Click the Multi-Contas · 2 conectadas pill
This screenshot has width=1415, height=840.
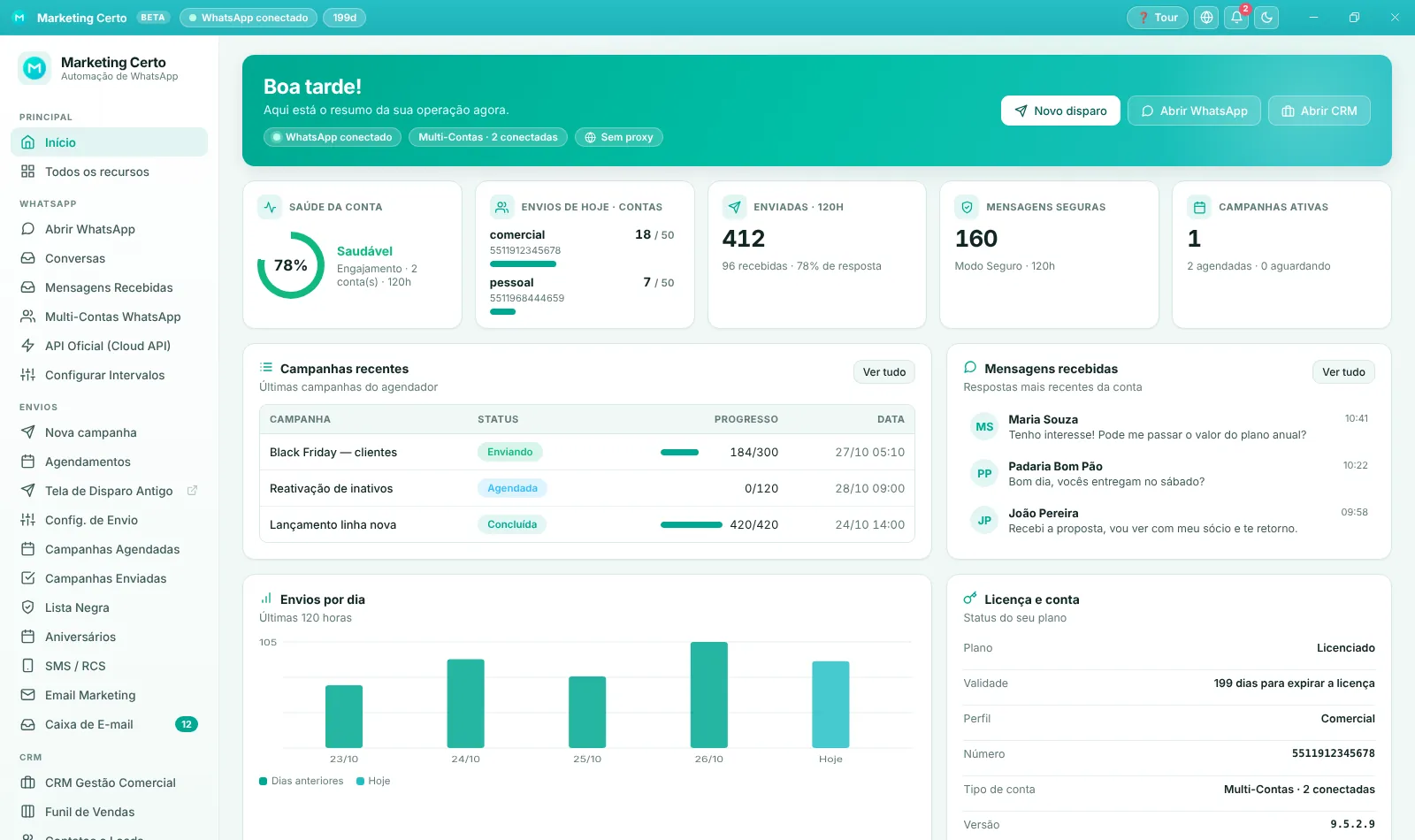[488, 137]
